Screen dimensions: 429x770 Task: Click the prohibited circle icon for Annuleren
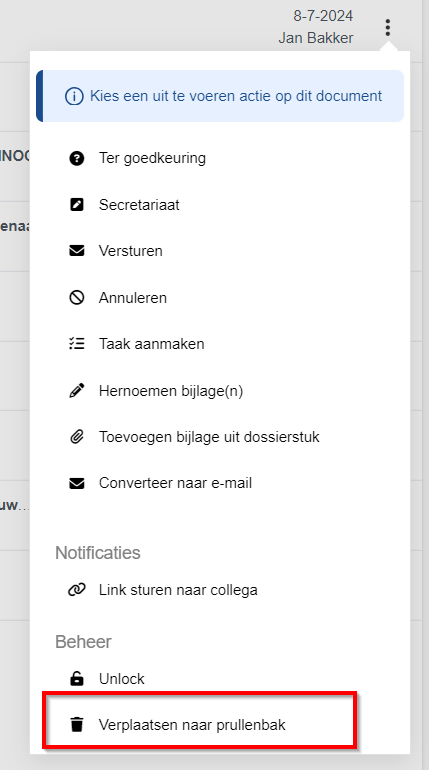click(x=77, y=298)
